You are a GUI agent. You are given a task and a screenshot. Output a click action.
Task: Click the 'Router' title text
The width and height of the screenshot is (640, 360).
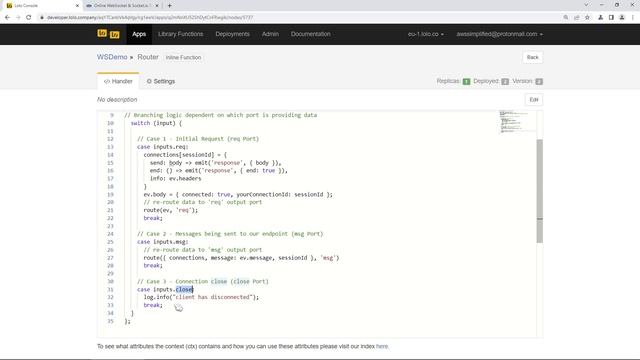[x=148, y=57]
